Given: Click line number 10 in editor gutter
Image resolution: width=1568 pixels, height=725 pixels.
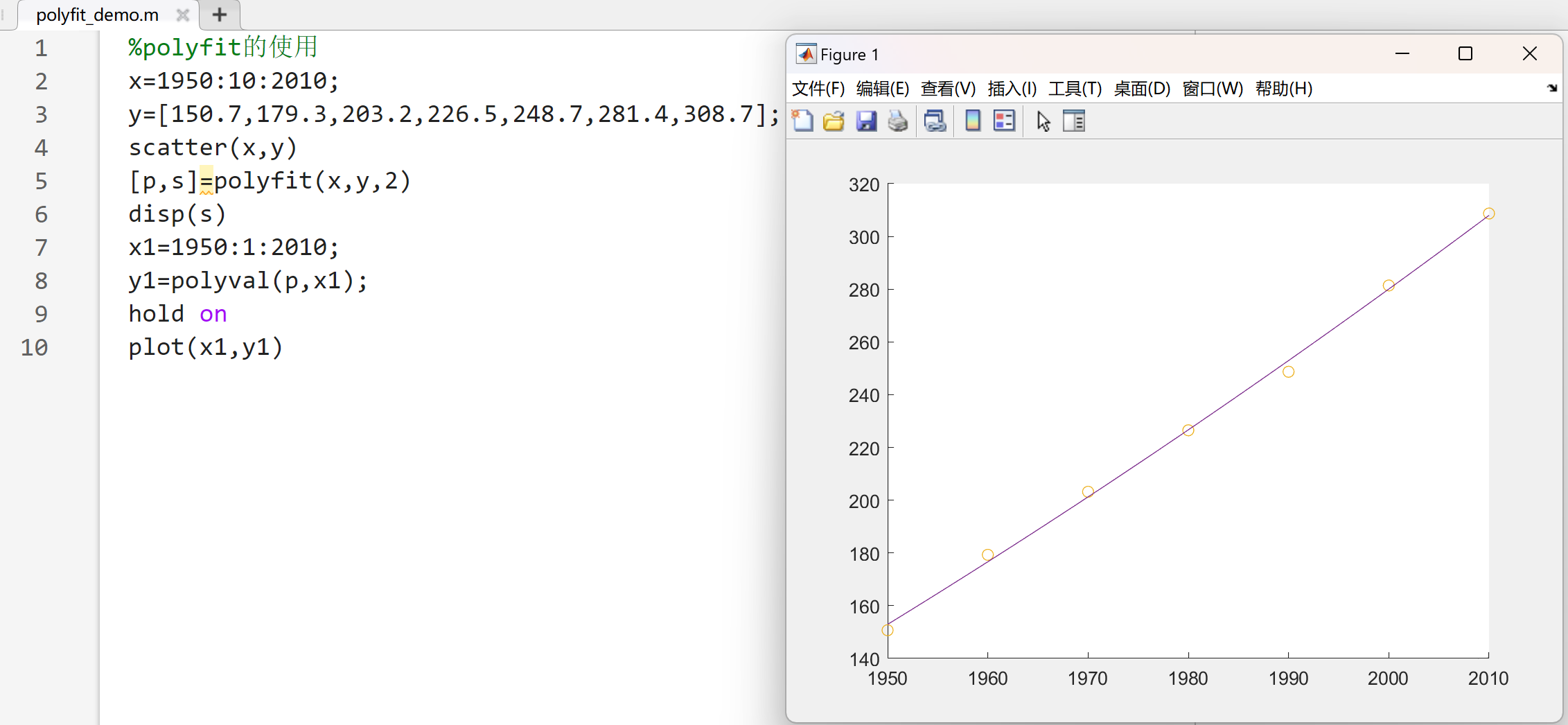Looking at the screenshot, I should click(x=35, y=347).
